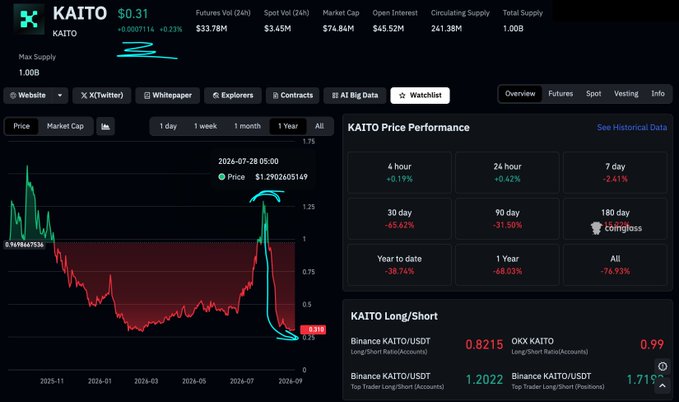Image resolution: width=679 pixels, height=402 pixels.
Task: Set chart range to 1 day
Action: click(x=168, y=126)
